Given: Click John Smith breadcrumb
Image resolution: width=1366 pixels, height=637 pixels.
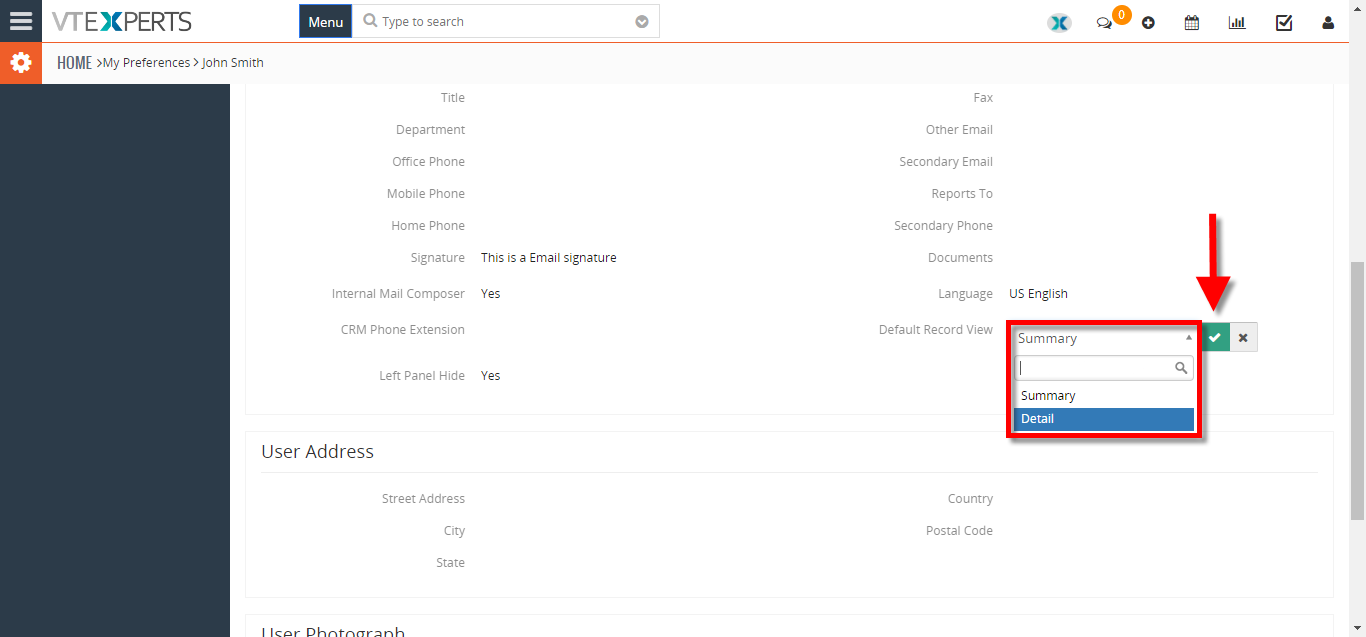Looking at the screenshot, I should click(233, 63).
